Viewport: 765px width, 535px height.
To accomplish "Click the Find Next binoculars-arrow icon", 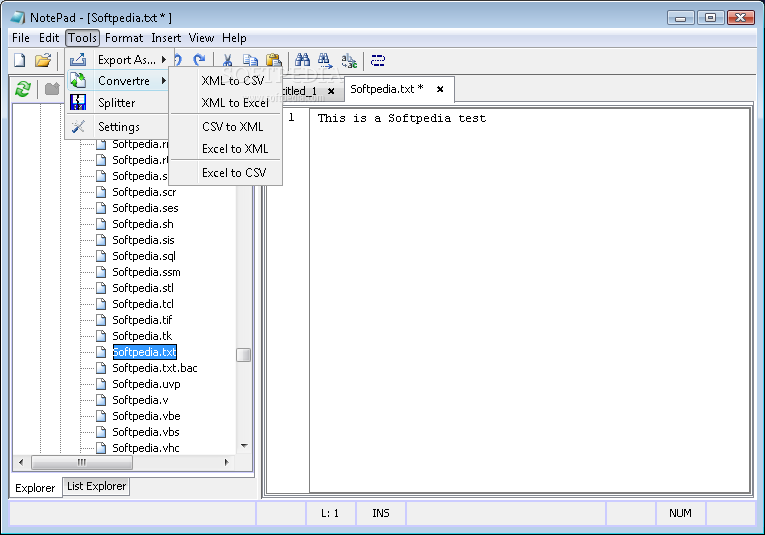I will [325, 60].
